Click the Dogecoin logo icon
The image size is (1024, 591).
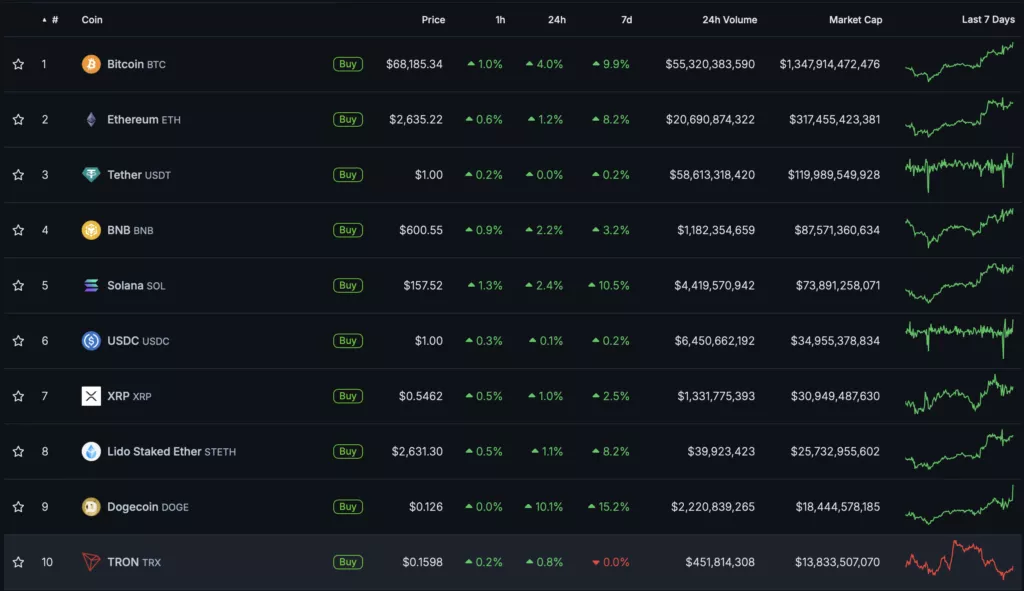click(91, 507)
